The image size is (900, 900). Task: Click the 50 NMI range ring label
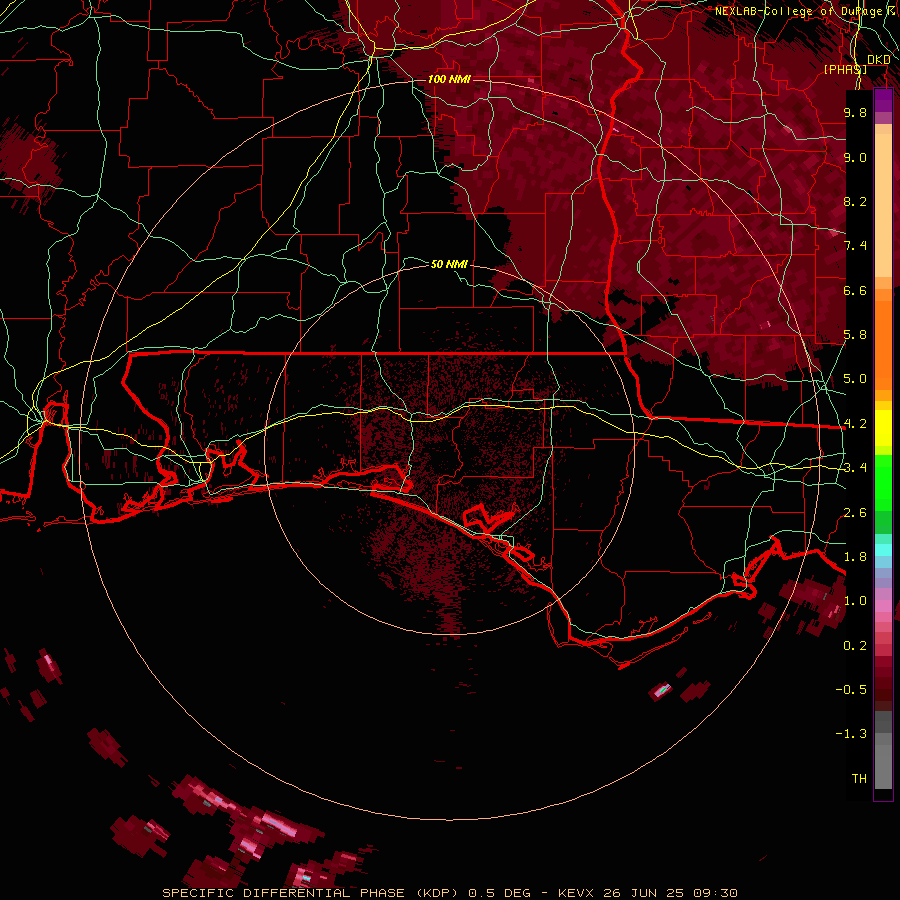pos(449,264)
